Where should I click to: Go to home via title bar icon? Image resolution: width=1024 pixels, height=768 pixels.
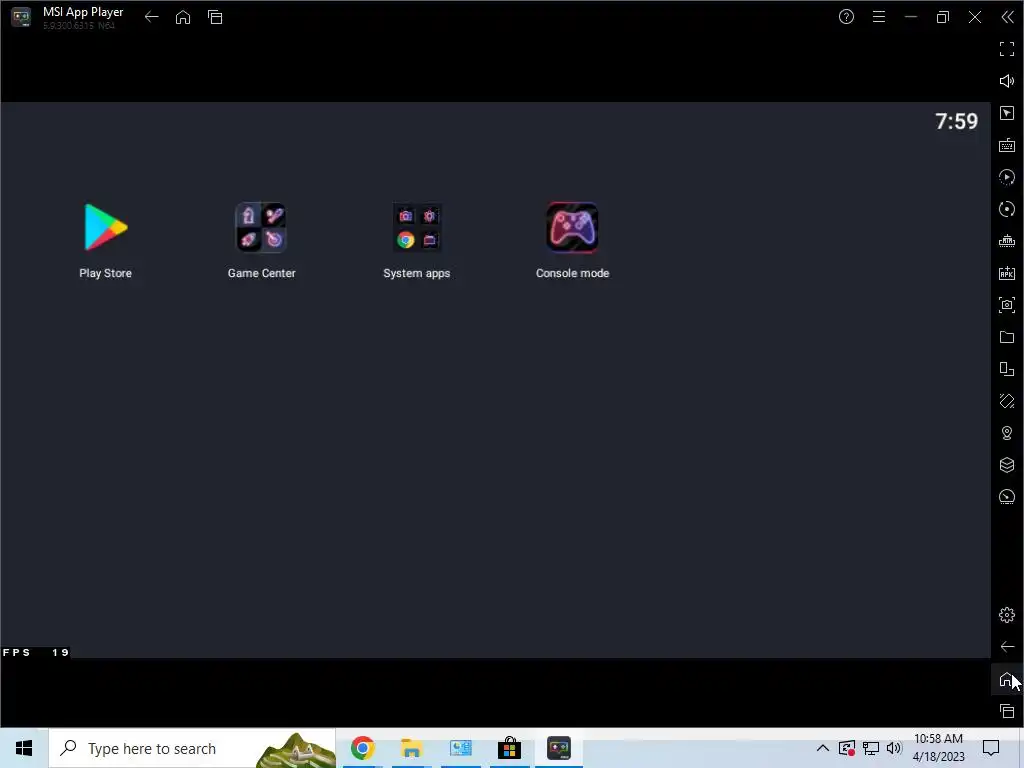(x=183, y=17)
